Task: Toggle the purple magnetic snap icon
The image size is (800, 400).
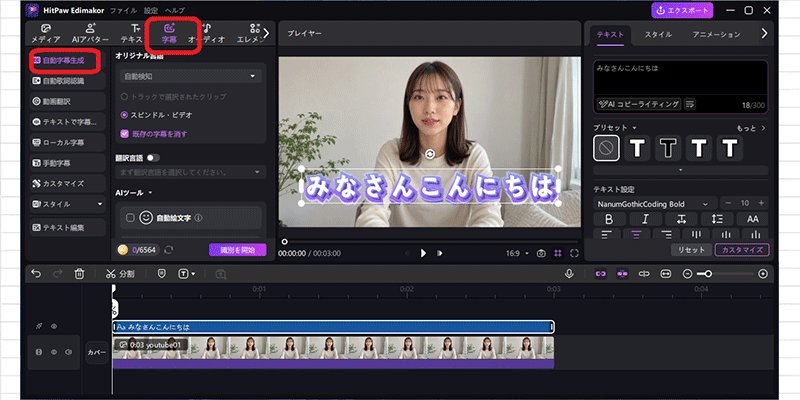Action: coord(622,274)
